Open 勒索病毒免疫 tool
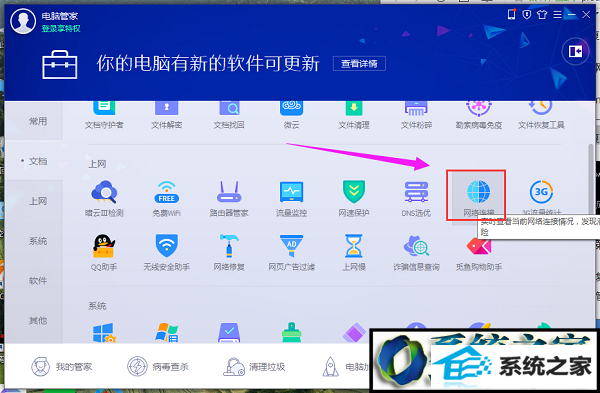The height and width of the screenshot is (393, 600). pyautogui.click(x=479, y=115)
